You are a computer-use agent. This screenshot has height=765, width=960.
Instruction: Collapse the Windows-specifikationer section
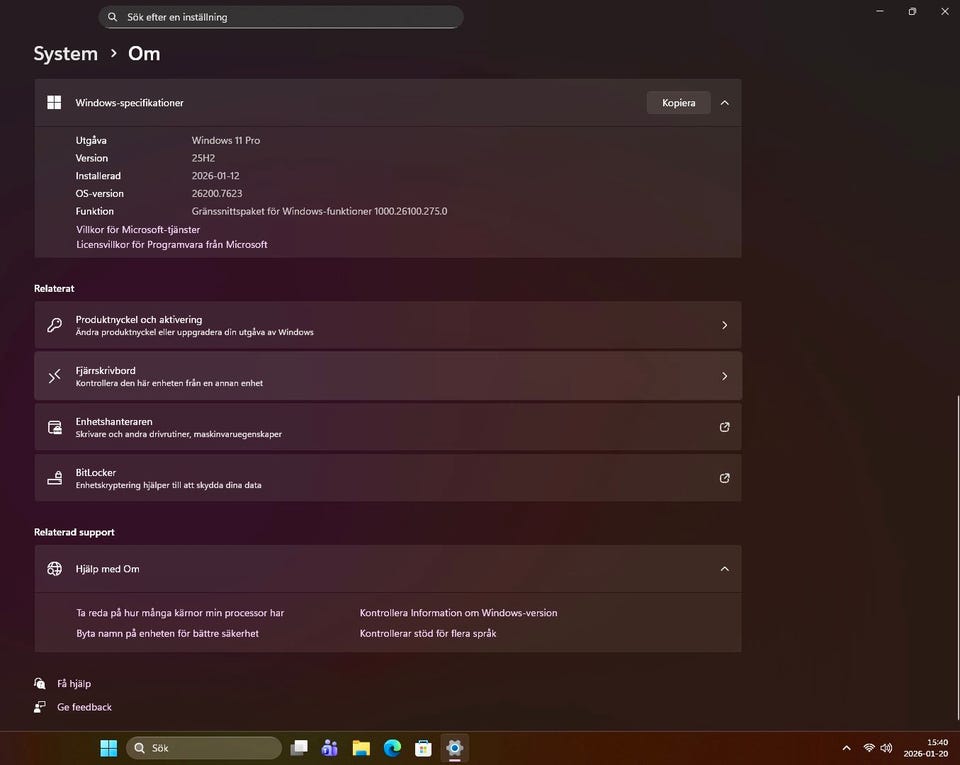pos(724,103)
